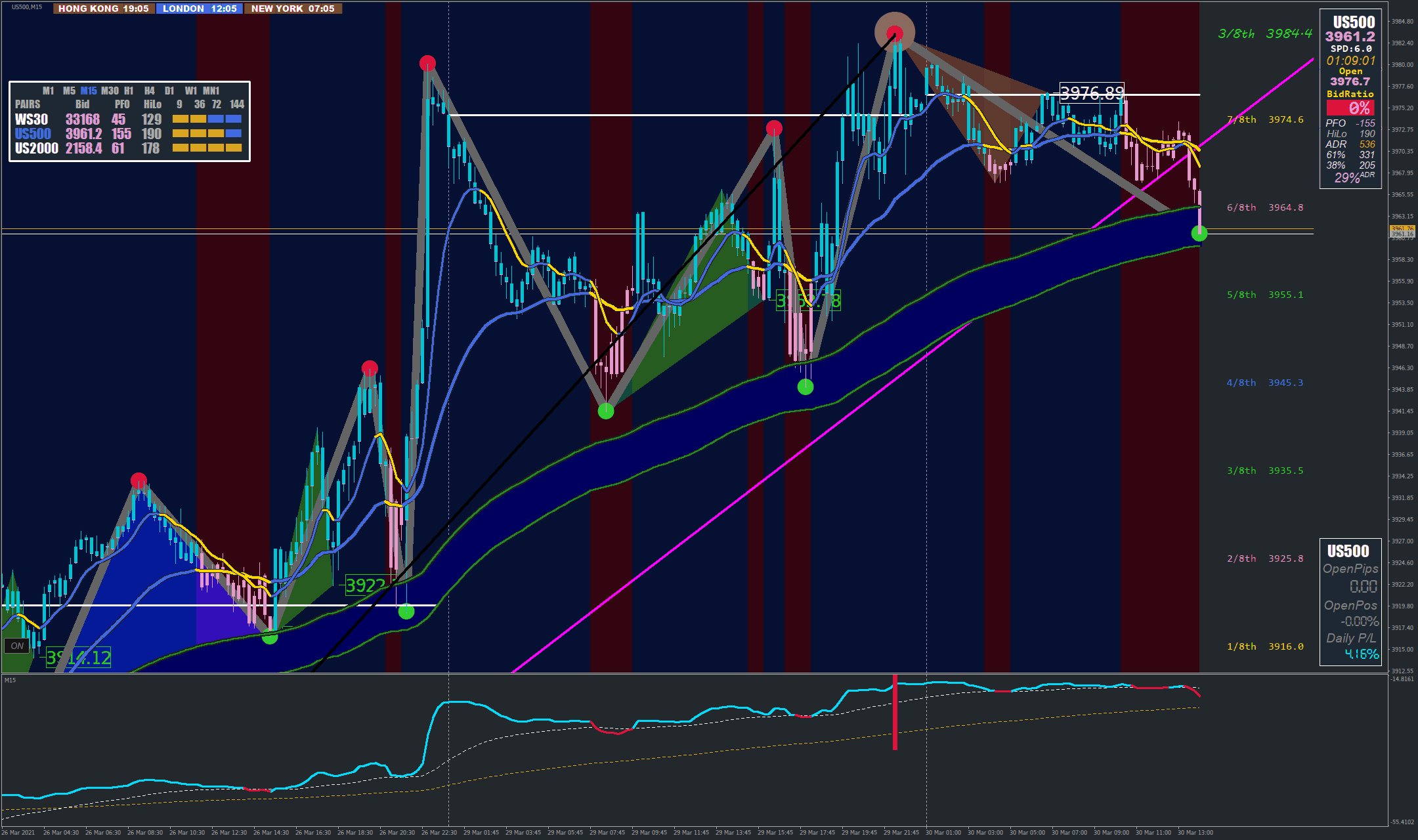
Task: Click the red vertical marker in the oscillator
Action: [x=895, y=712]
